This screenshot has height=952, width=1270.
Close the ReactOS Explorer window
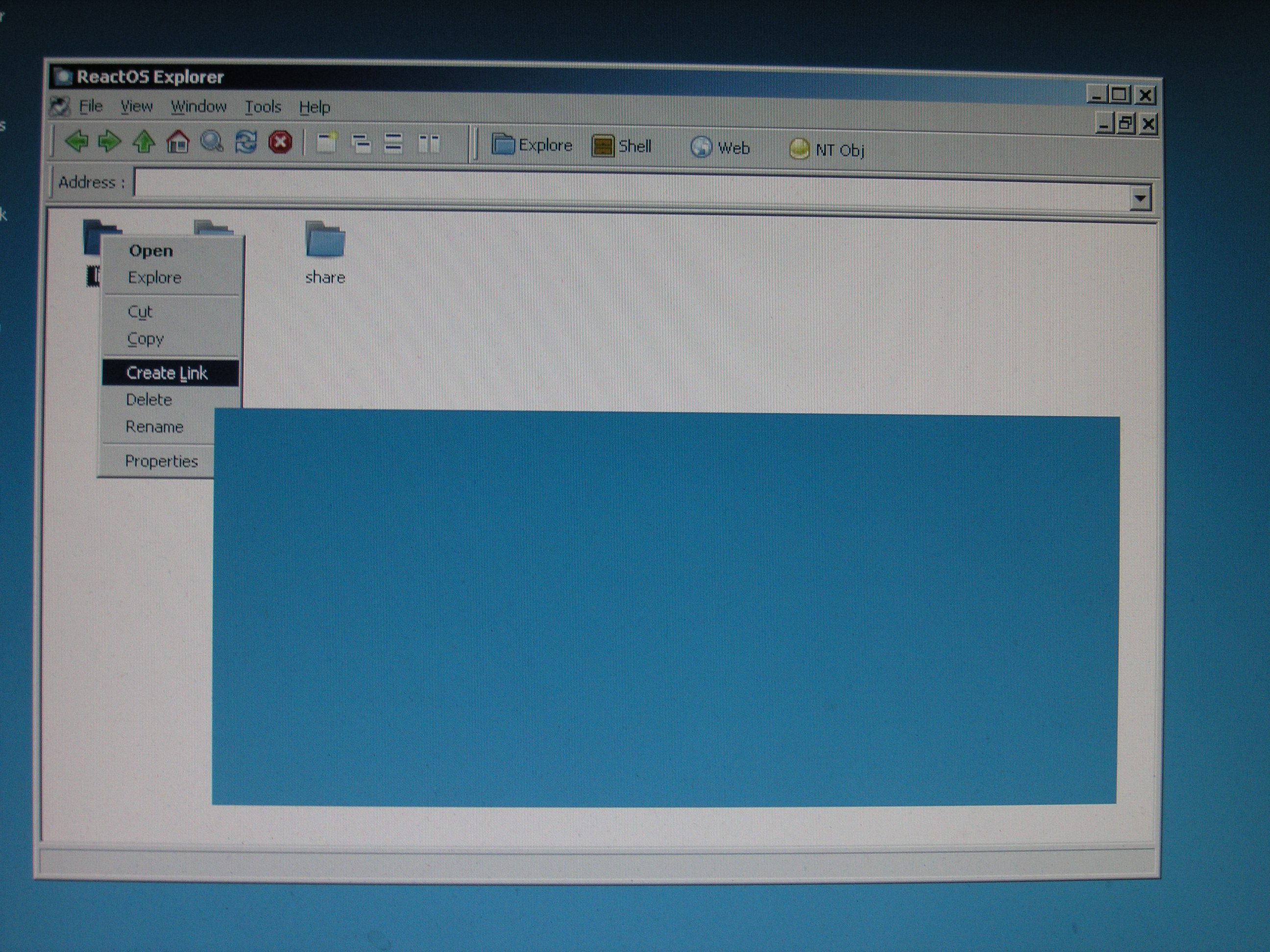coord(1145,95)
